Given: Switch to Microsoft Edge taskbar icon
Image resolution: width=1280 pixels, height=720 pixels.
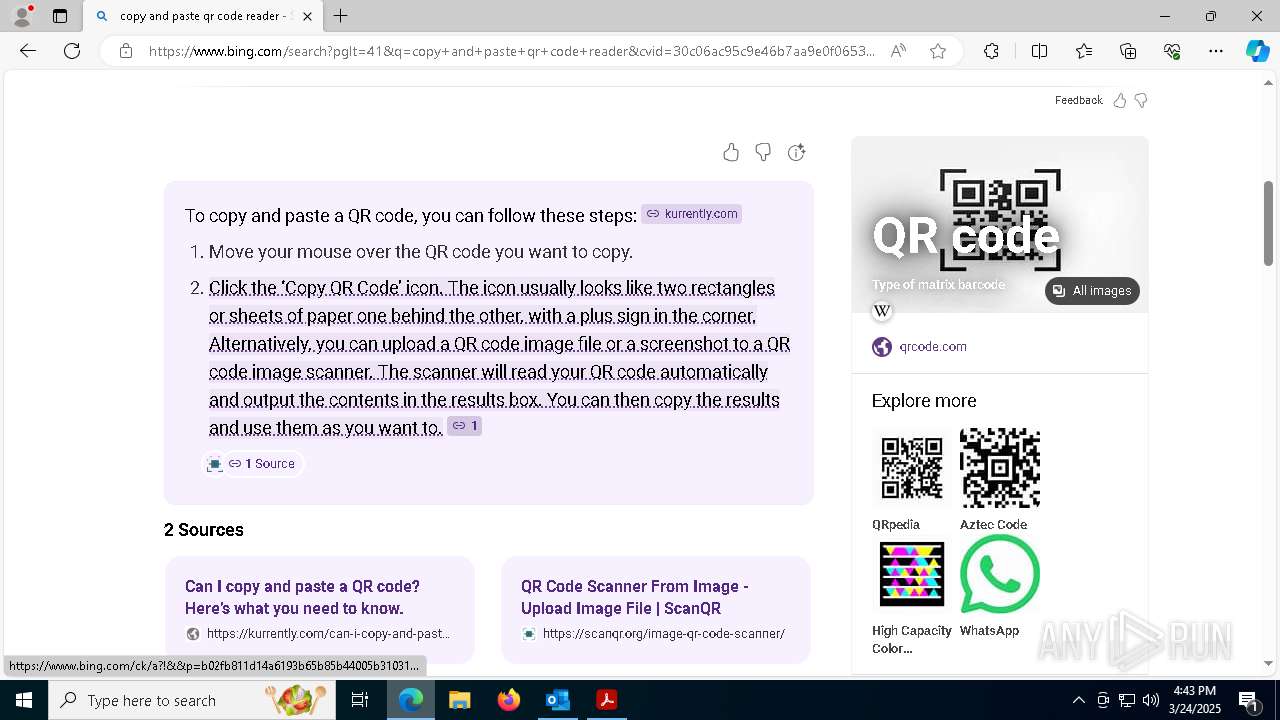Looking at the screenshot, I should [x=411, y=700].
